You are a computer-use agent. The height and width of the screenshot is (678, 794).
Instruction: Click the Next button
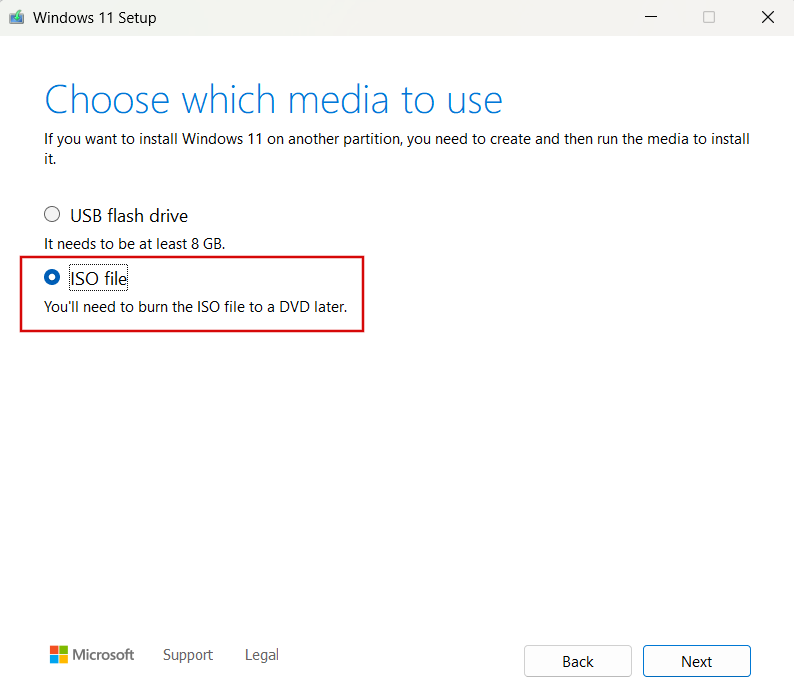[x=696, y=661]
